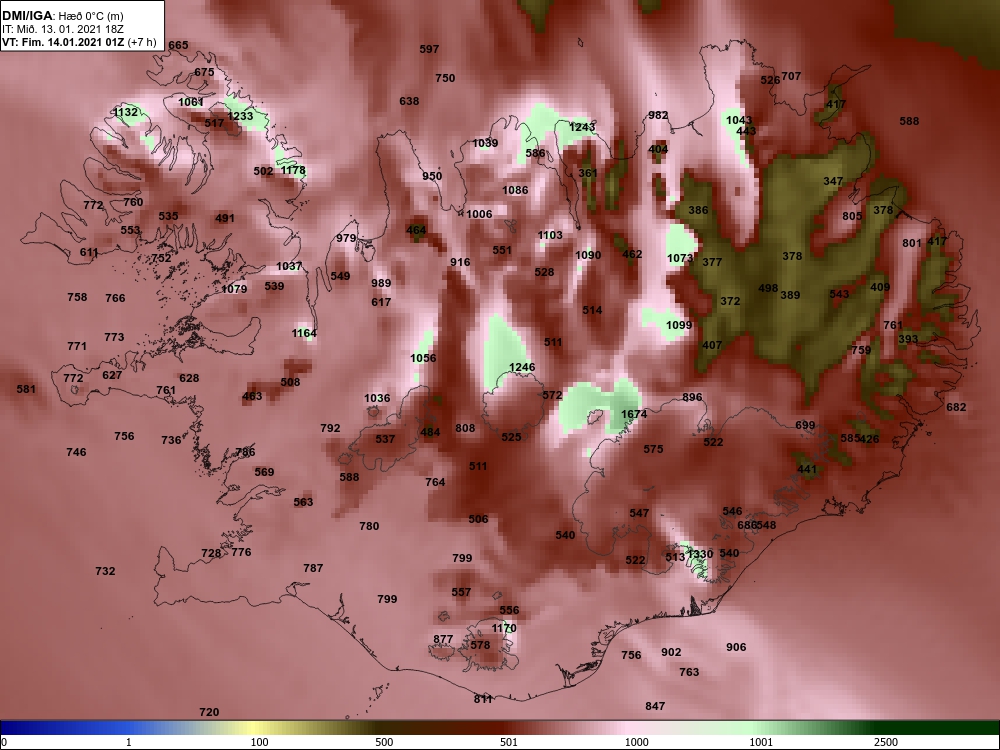
Task: Click the map value 1330
Action: point(700,554)
